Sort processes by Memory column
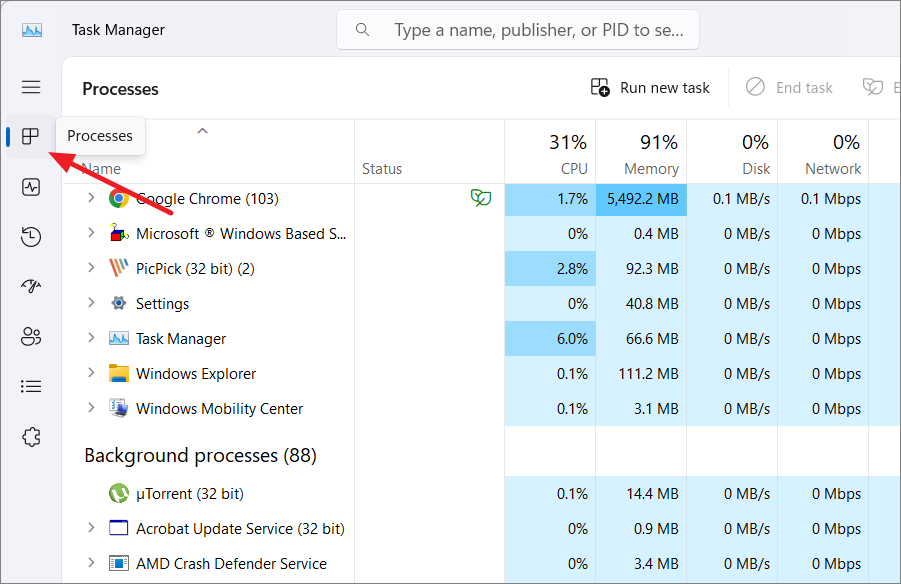The height and width of the screenshot is (584, 901). pyautogui.click(x=641, y=152)
